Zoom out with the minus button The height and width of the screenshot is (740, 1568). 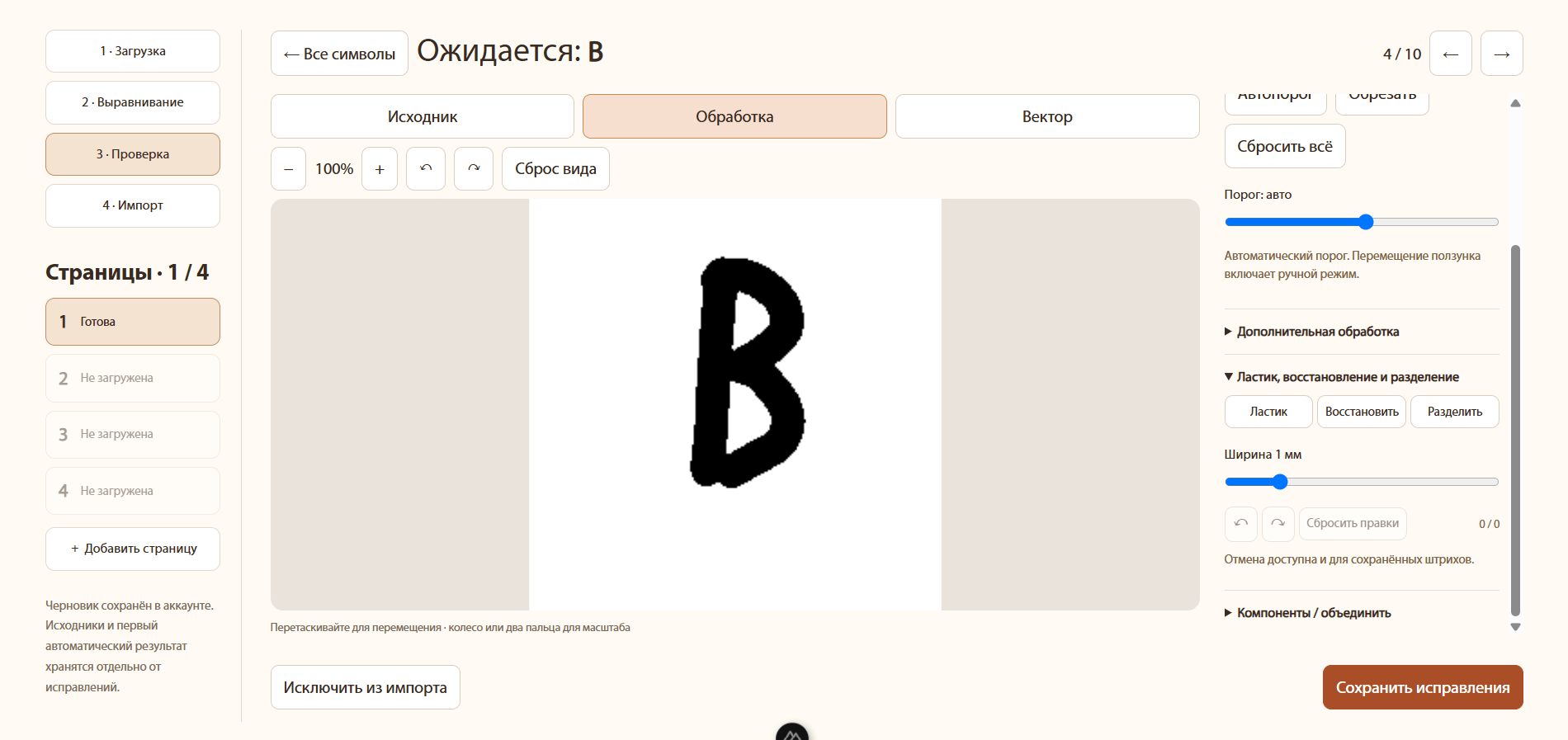pyautogui.click(x=288, y=169)
